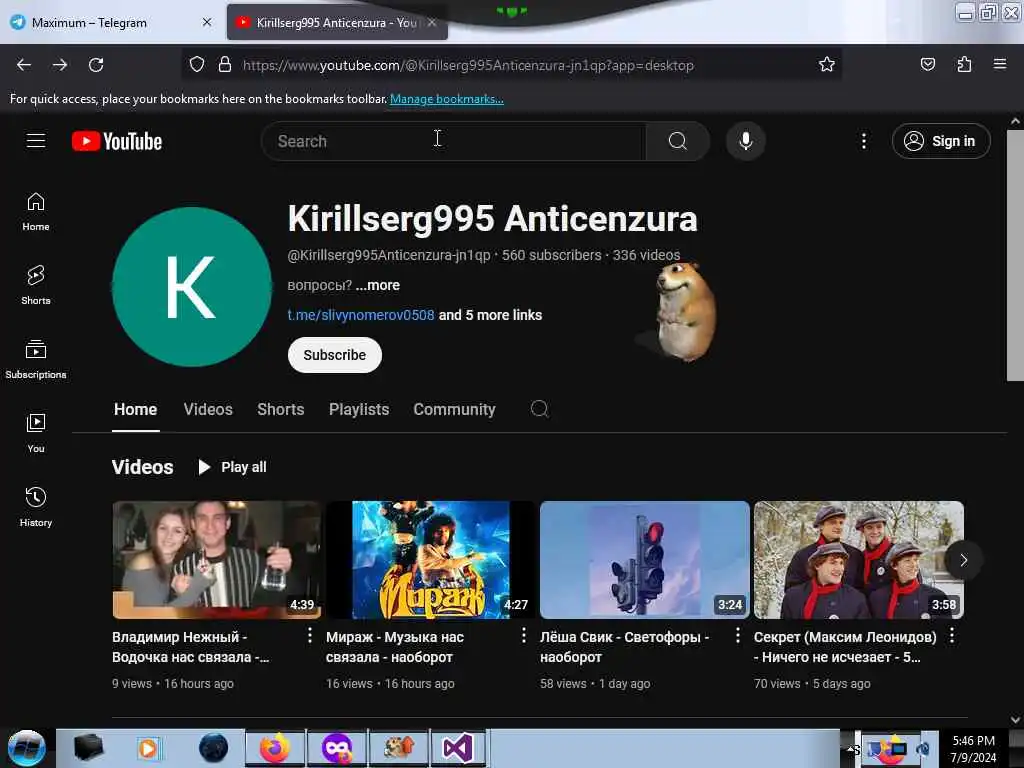Open more options for Владимир Нежный video
This screenshot has width=1024, height=768.
(x=310, y=635)
